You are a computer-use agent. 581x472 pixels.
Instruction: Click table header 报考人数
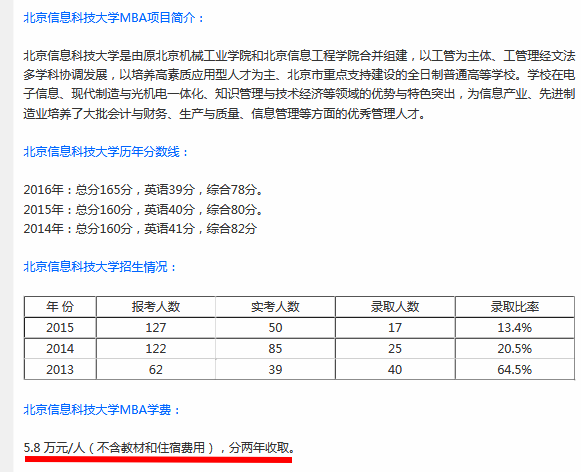(x=156, y=307)
